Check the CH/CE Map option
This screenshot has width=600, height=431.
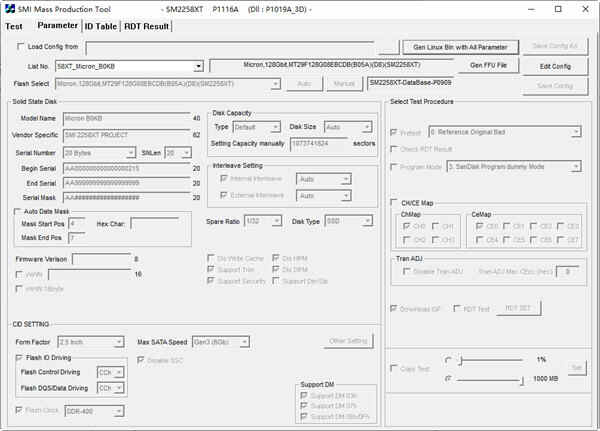pos(392,202)
